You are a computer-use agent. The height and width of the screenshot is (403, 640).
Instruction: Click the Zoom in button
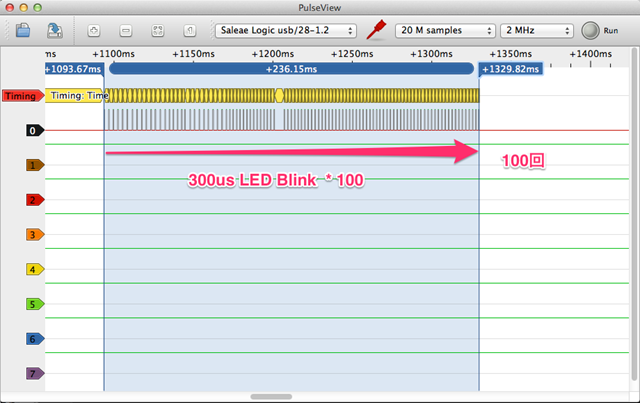tap(95, 31)
